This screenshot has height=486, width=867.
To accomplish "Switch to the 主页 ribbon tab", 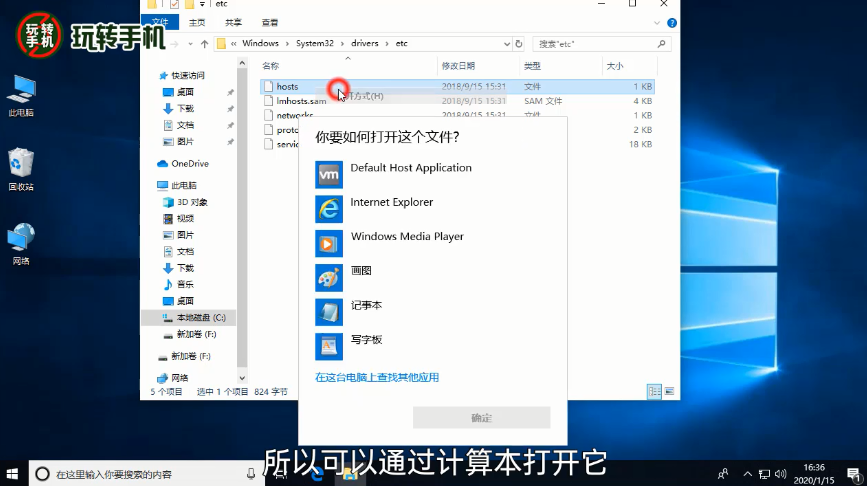I will point(197,23).
